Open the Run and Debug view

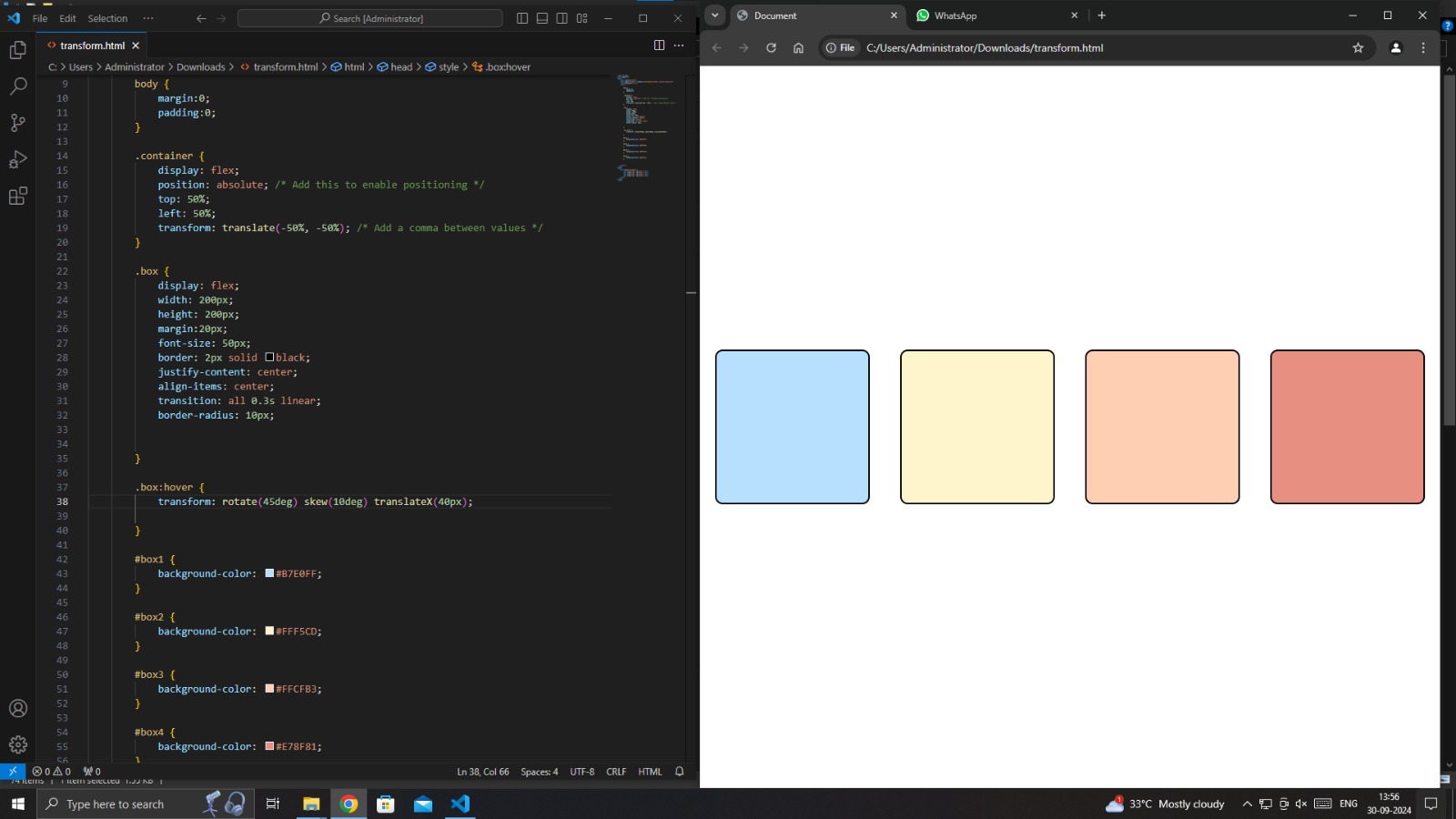tap(17, 159)
